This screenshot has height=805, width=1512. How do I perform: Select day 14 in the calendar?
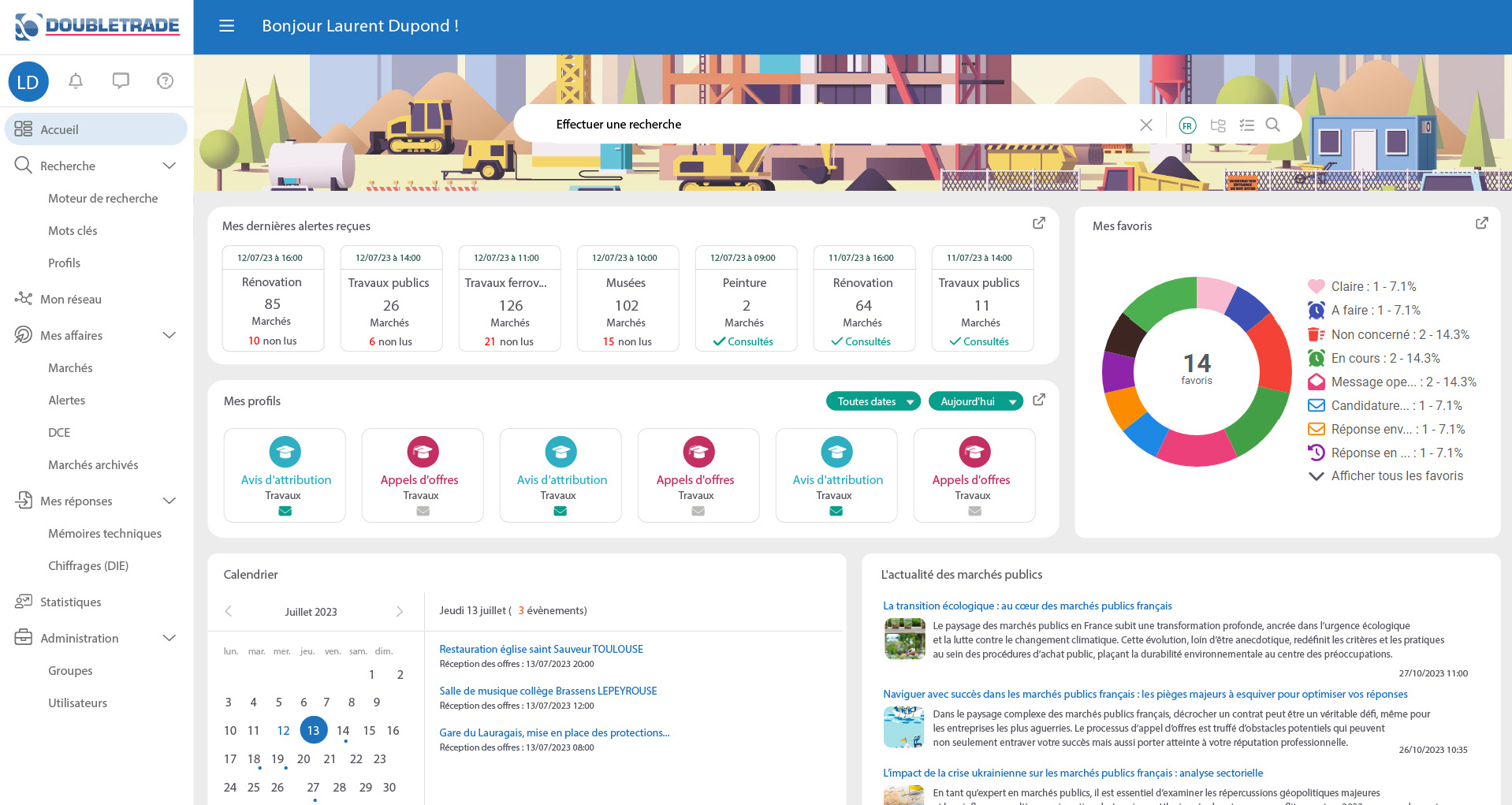(343, 731)
